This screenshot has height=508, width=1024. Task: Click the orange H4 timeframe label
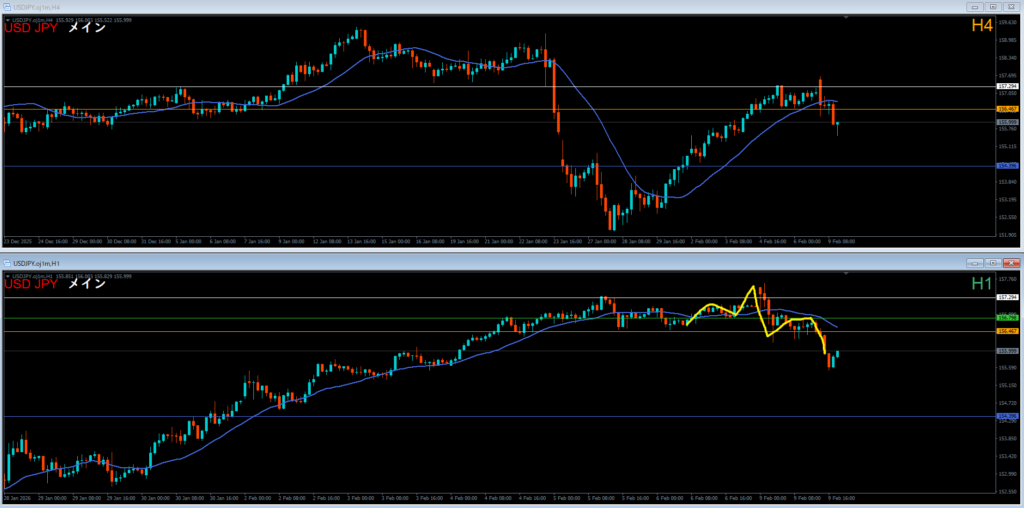click(981, 25)
